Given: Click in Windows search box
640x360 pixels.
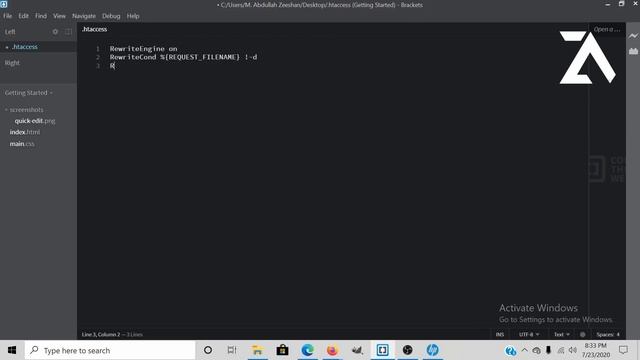Looking at the screenshot, I should (x=110, y=350).
